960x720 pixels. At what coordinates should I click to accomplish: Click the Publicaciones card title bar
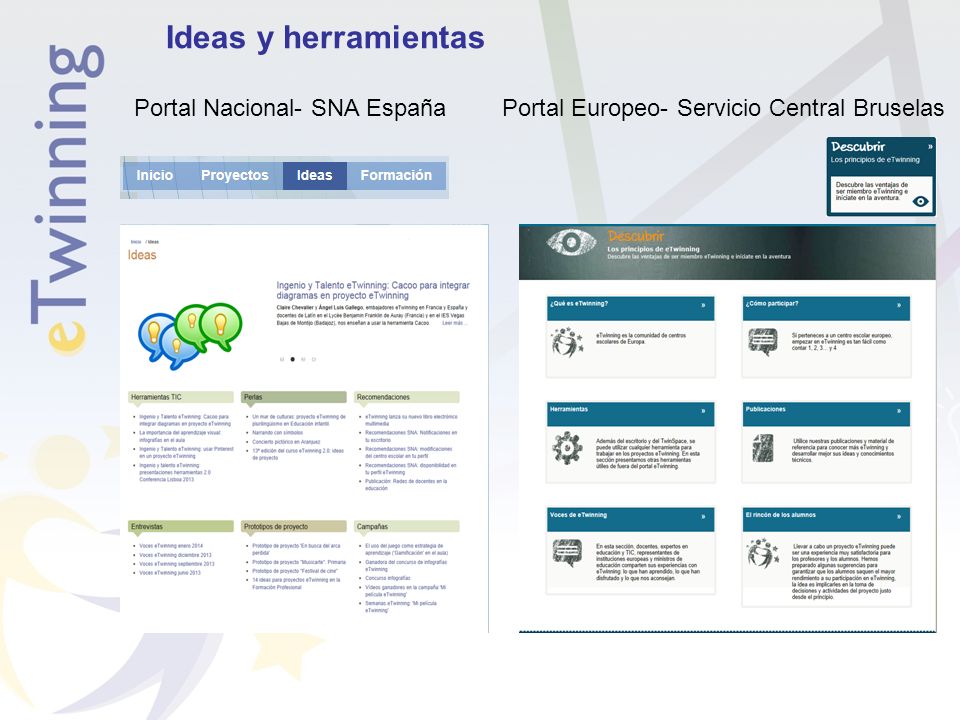pos(827,414)
